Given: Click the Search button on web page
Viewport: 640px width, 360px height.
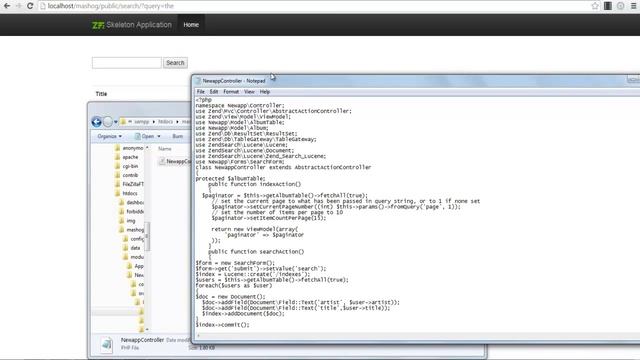Looking at the screenshot, I should coord(176,63).
